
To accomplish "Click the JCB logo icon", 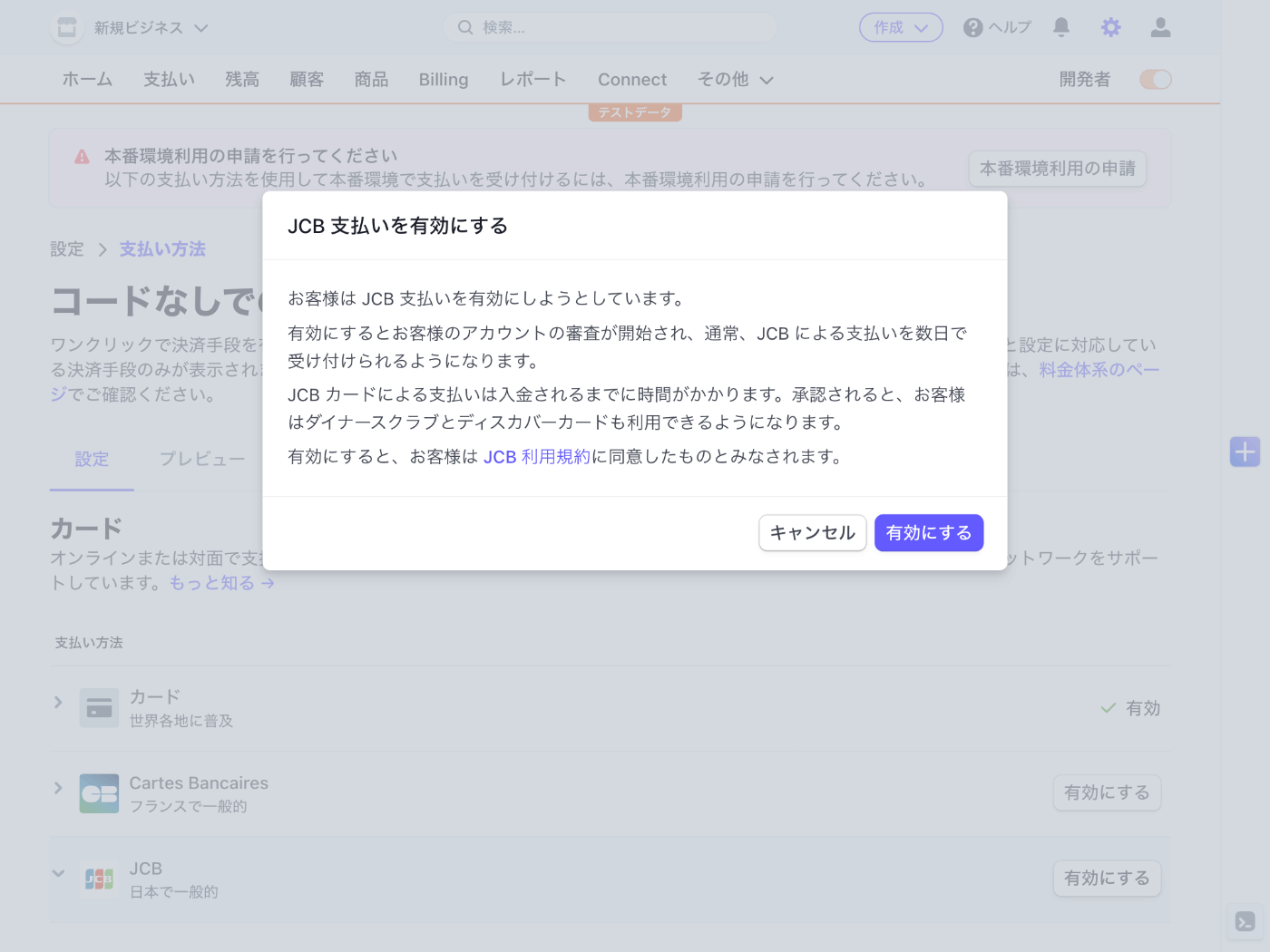I will coord(99,879).
